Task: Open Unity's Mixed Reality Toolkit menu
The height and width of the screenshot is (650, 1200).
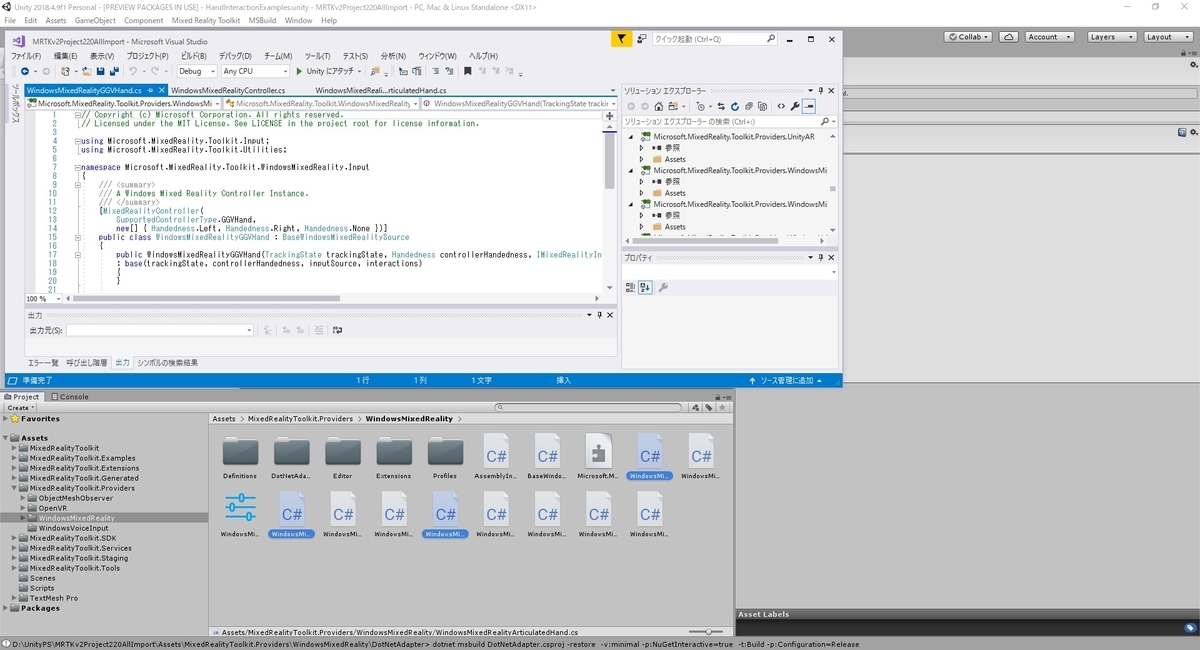Action: [206, 20]
